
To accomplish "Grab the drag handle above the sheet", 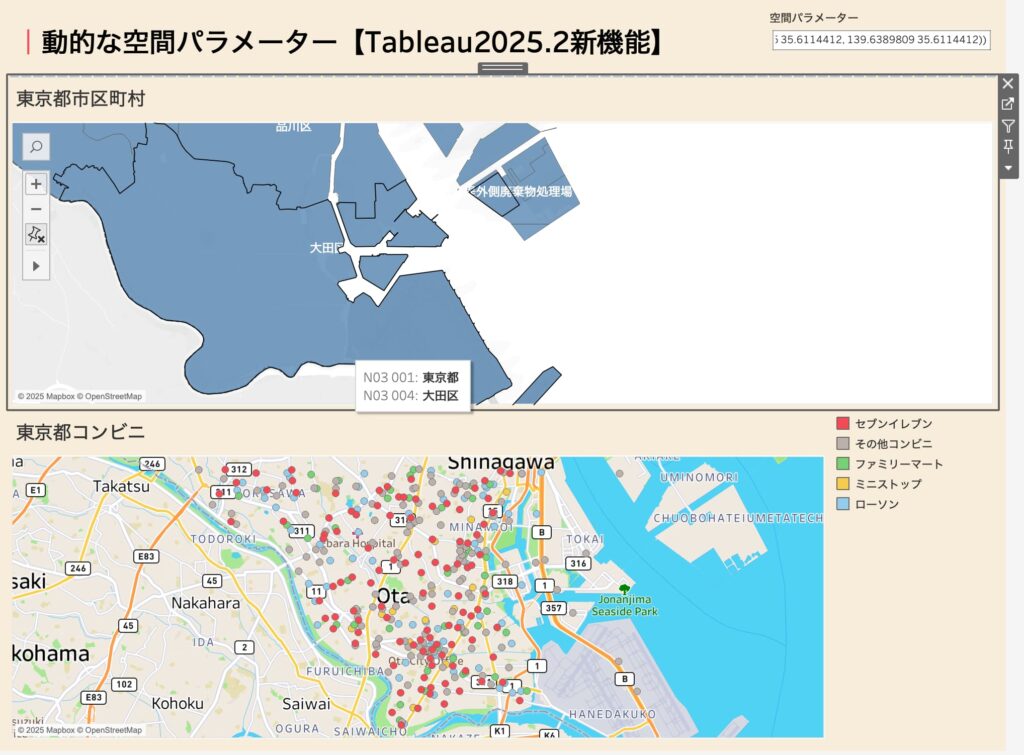I will point(502,68).
